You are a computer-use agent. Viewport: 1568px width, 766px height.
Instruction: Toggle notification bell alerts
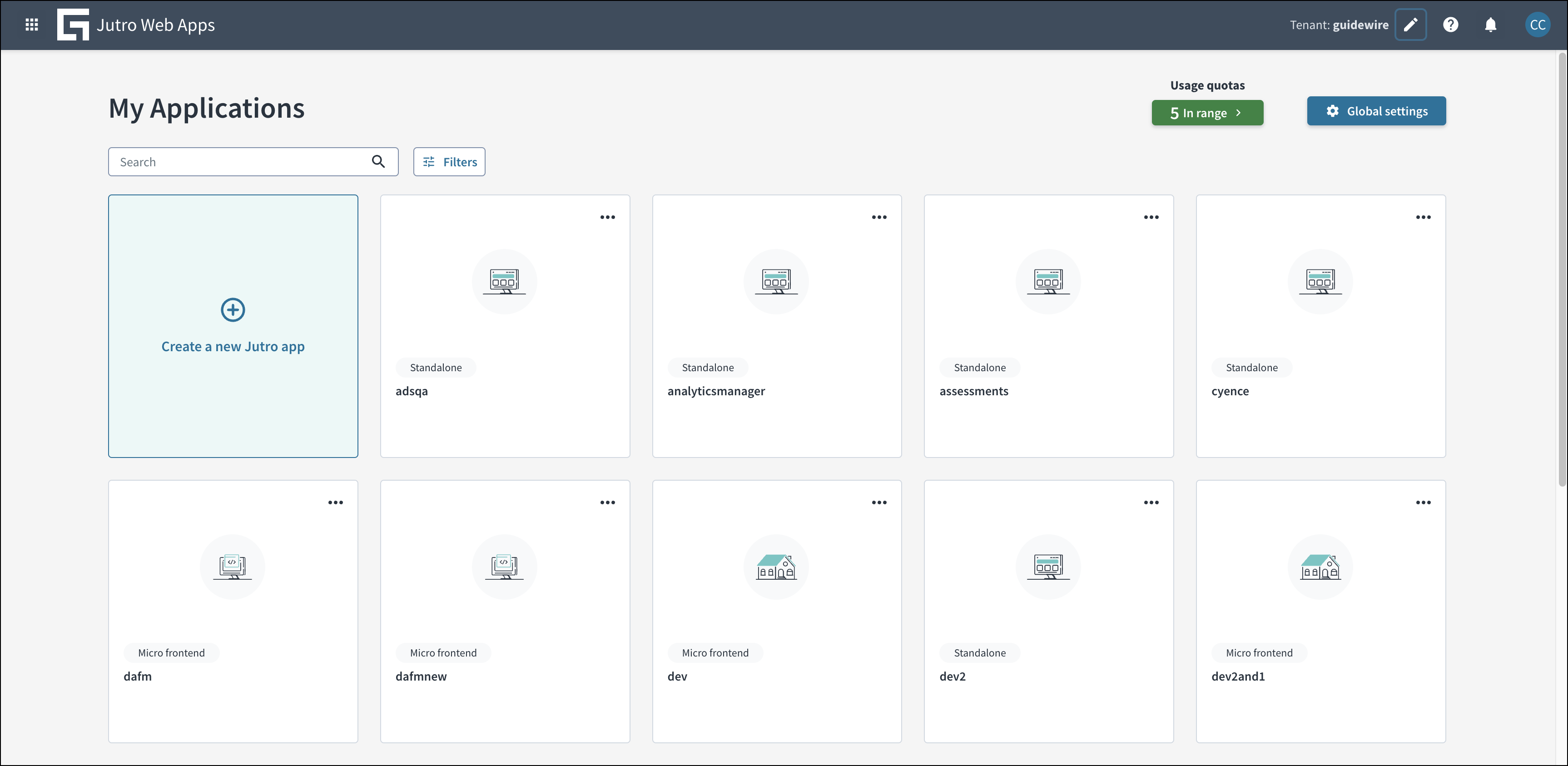point(1490,24)
